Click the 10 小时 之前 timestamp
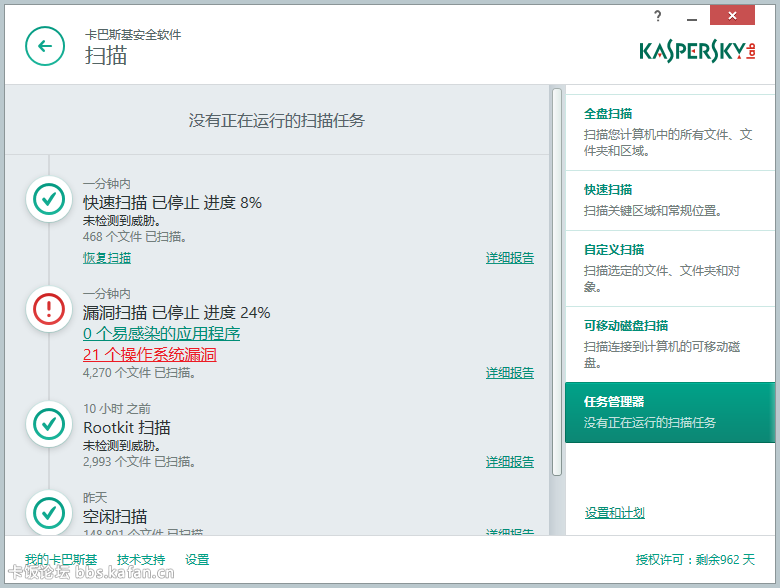780x588 pixels. (117, 409)
